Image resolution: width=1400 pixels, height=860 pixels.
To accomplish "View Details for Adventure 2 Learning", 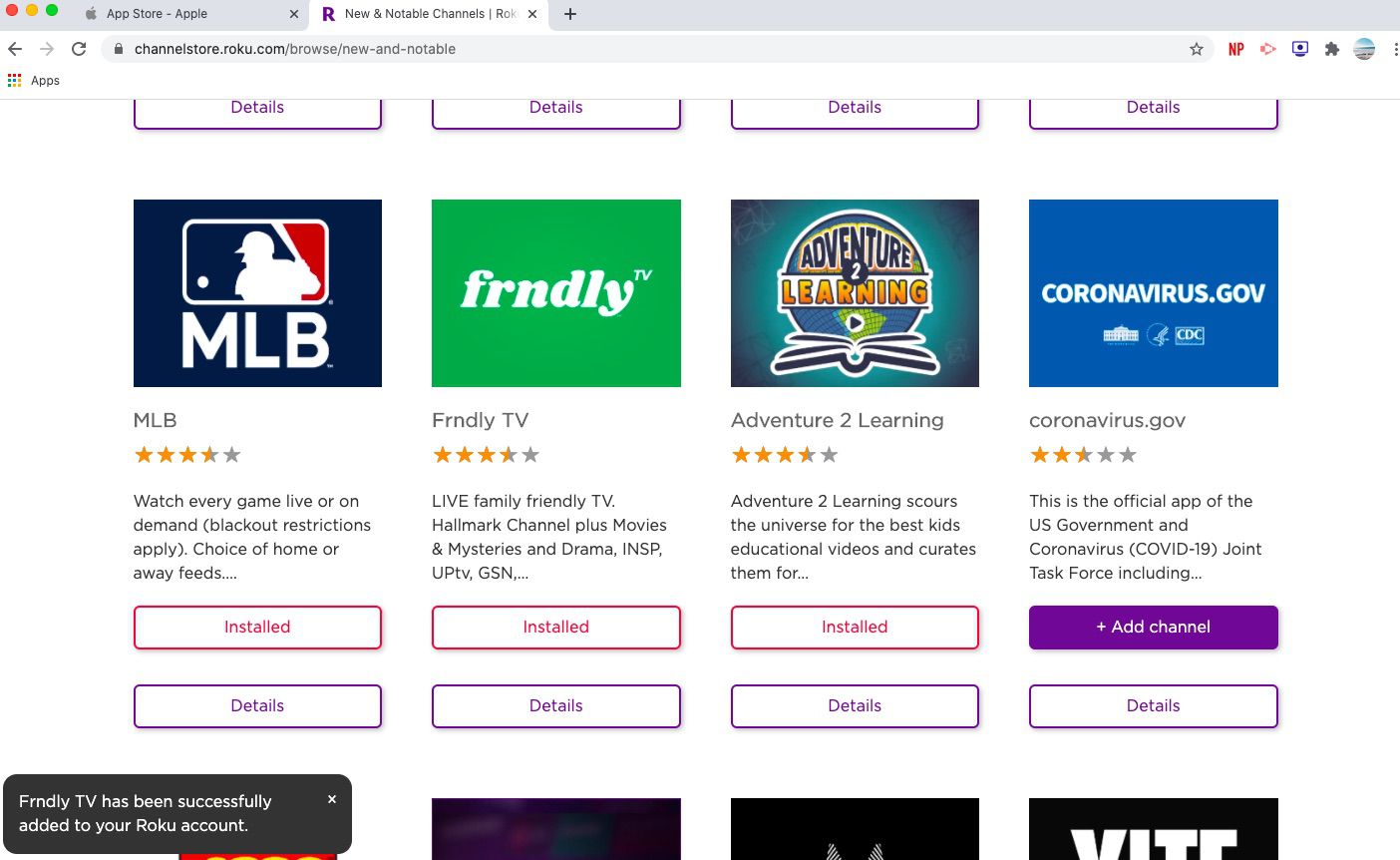I will coord(855,706).
